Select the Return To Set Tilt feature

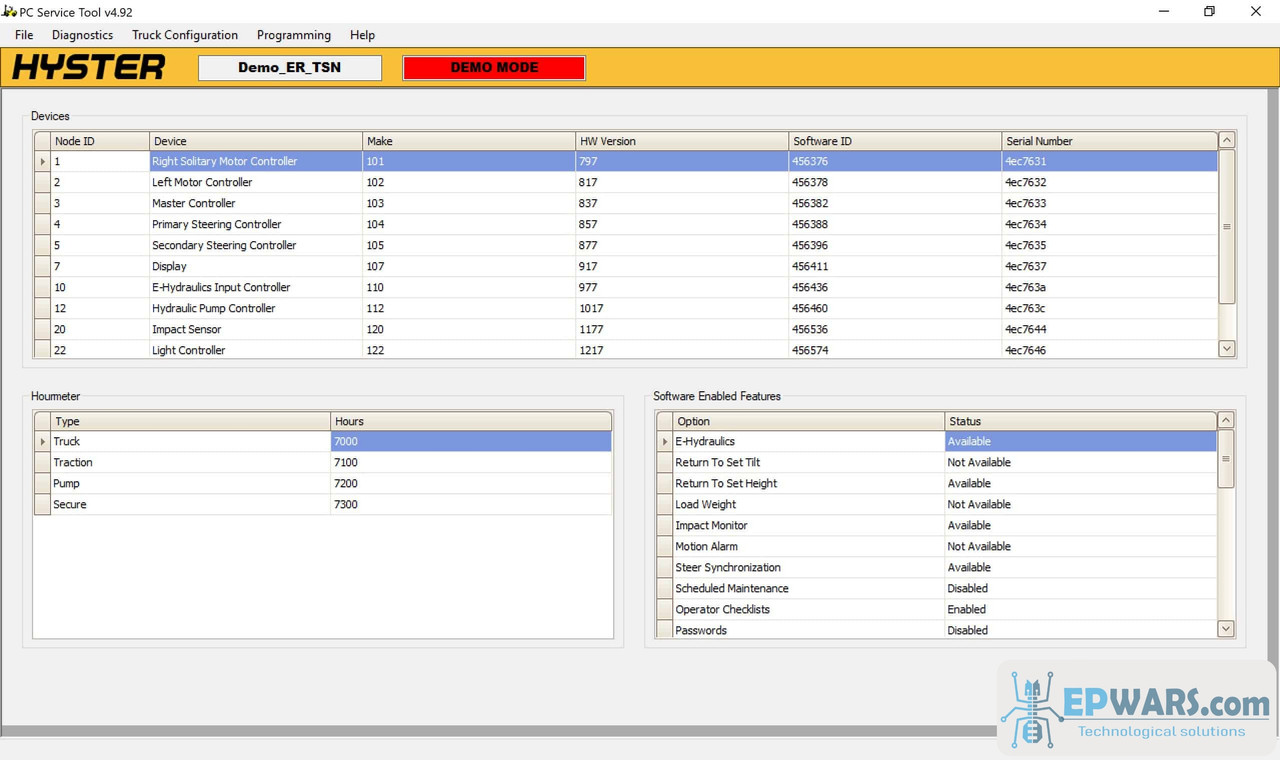click(x=936, y=462)
